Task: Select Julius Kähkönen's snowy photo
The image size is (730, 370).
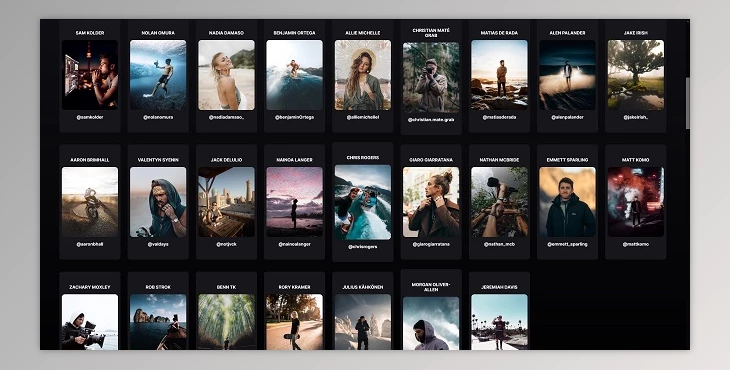Action: pyautogui.click(x=363, y=322)
